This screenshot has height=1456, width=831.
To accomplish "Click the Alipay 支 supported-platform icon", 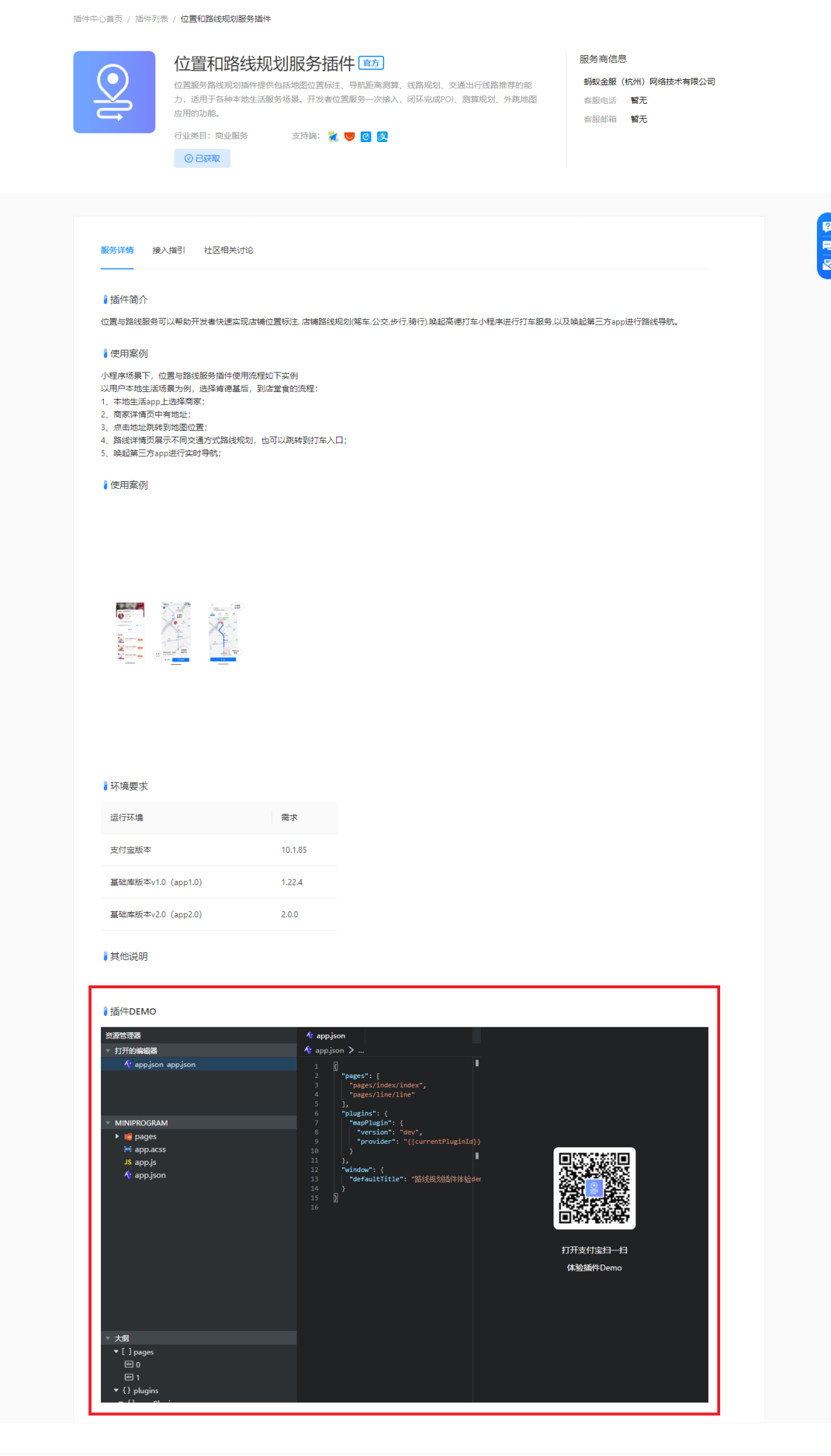I will click(383, 136).
